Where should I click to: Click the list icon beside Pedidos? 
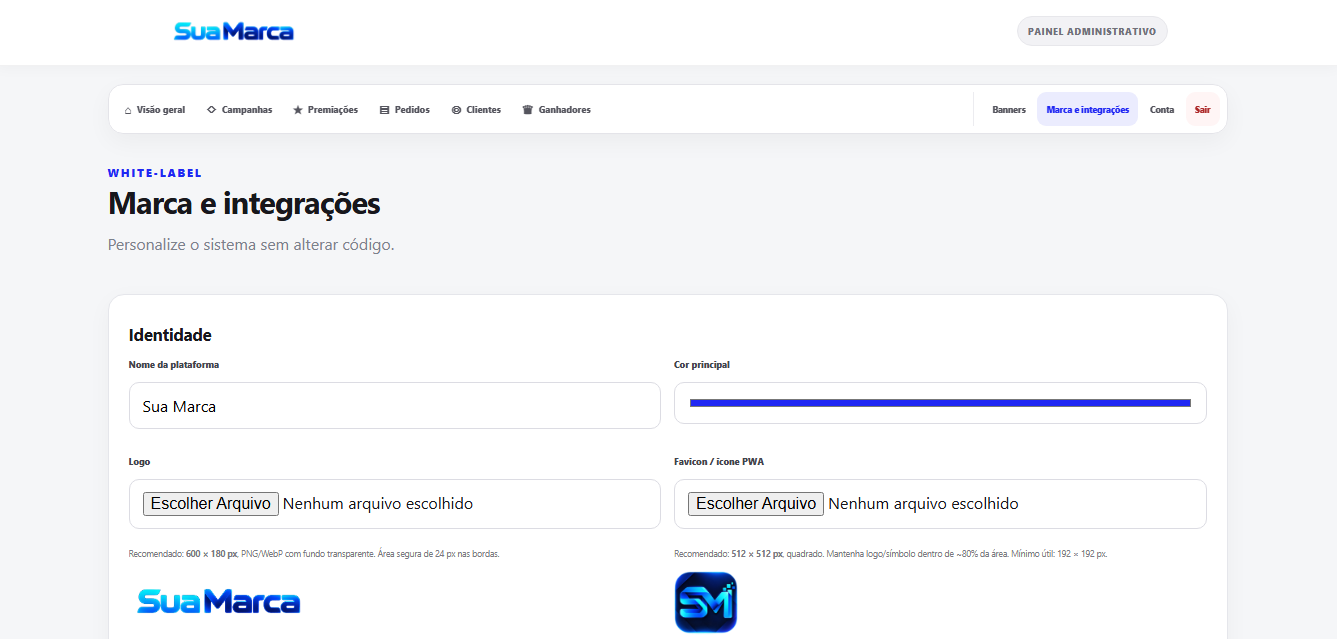coord(384,110)
